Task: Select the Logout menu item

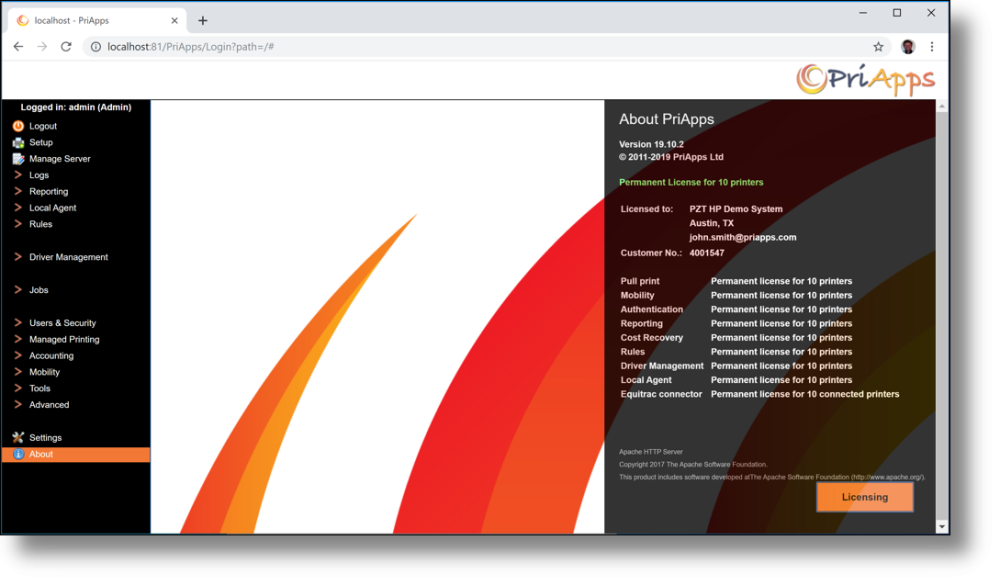Action: 43,126
